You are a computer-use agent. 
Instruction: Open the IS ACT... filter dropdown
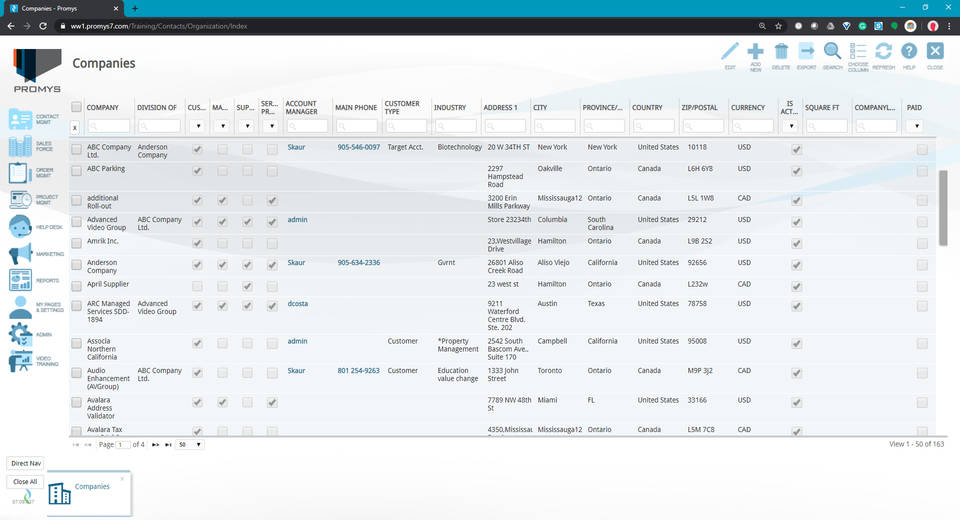tap(790, 126)
